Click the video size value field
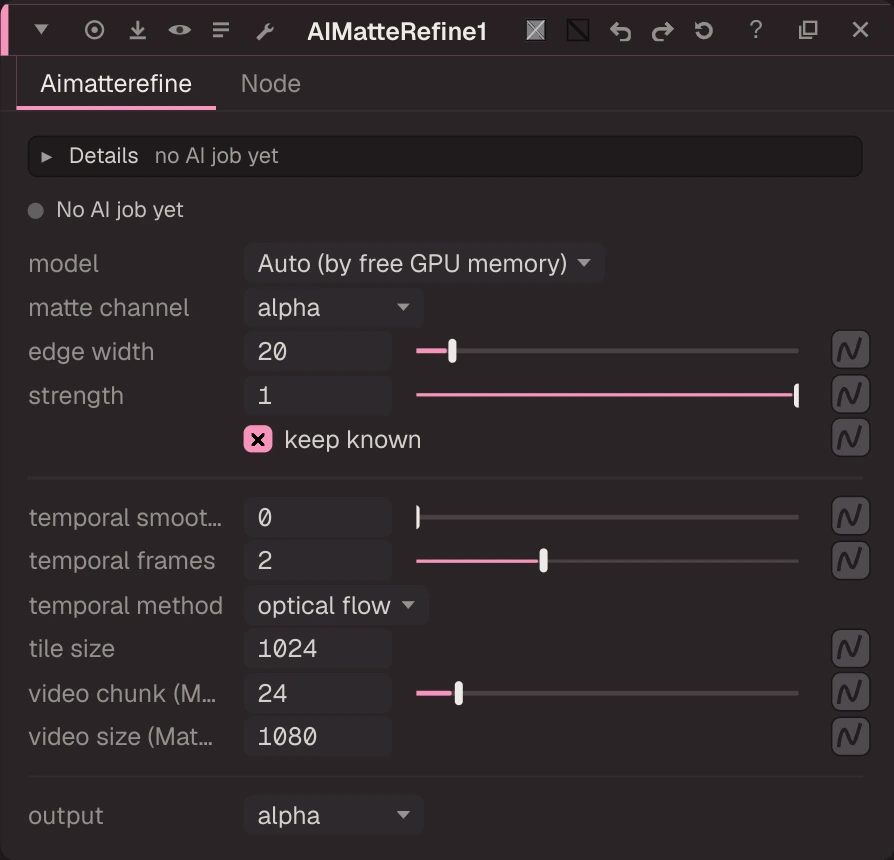Viewport: 894px width, 860px height. (x=318, y=737)
